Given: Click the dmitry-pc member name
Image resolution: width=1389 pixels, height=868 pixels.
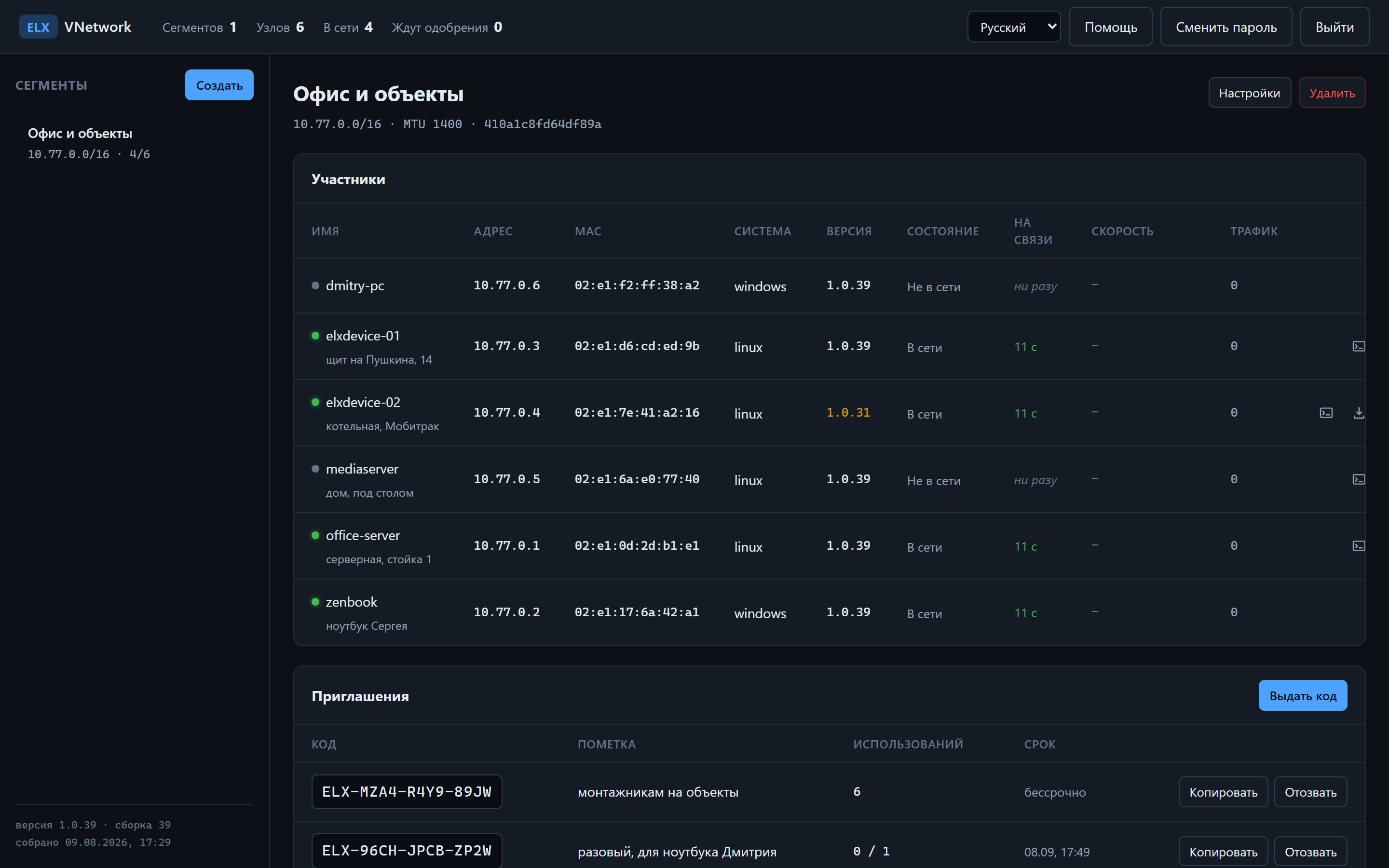Looking at the screenshot, I should (x=354, y=285).
